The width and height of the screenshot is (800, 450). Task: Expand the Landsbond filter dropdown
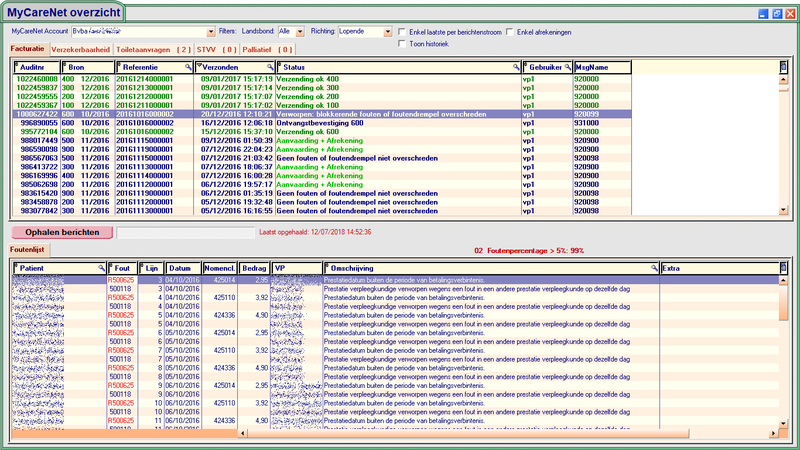(301, 32)
